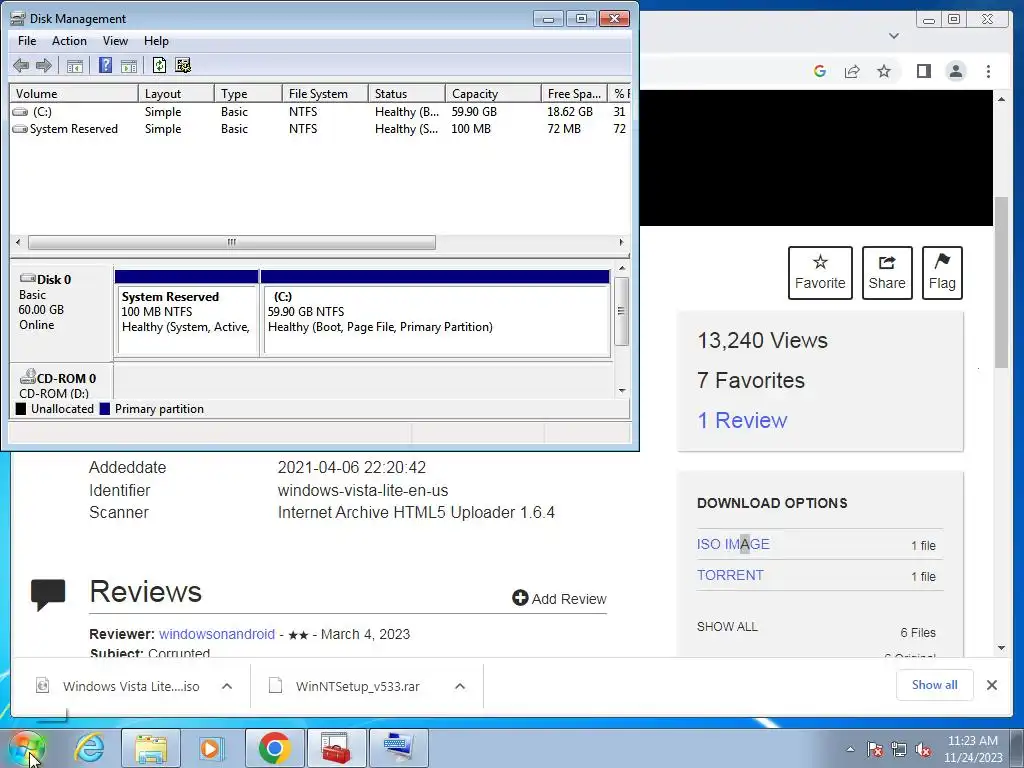Switch to Chrome in taskbar
Viewport: 1024px width, 768px height.
tap(274, 748)
